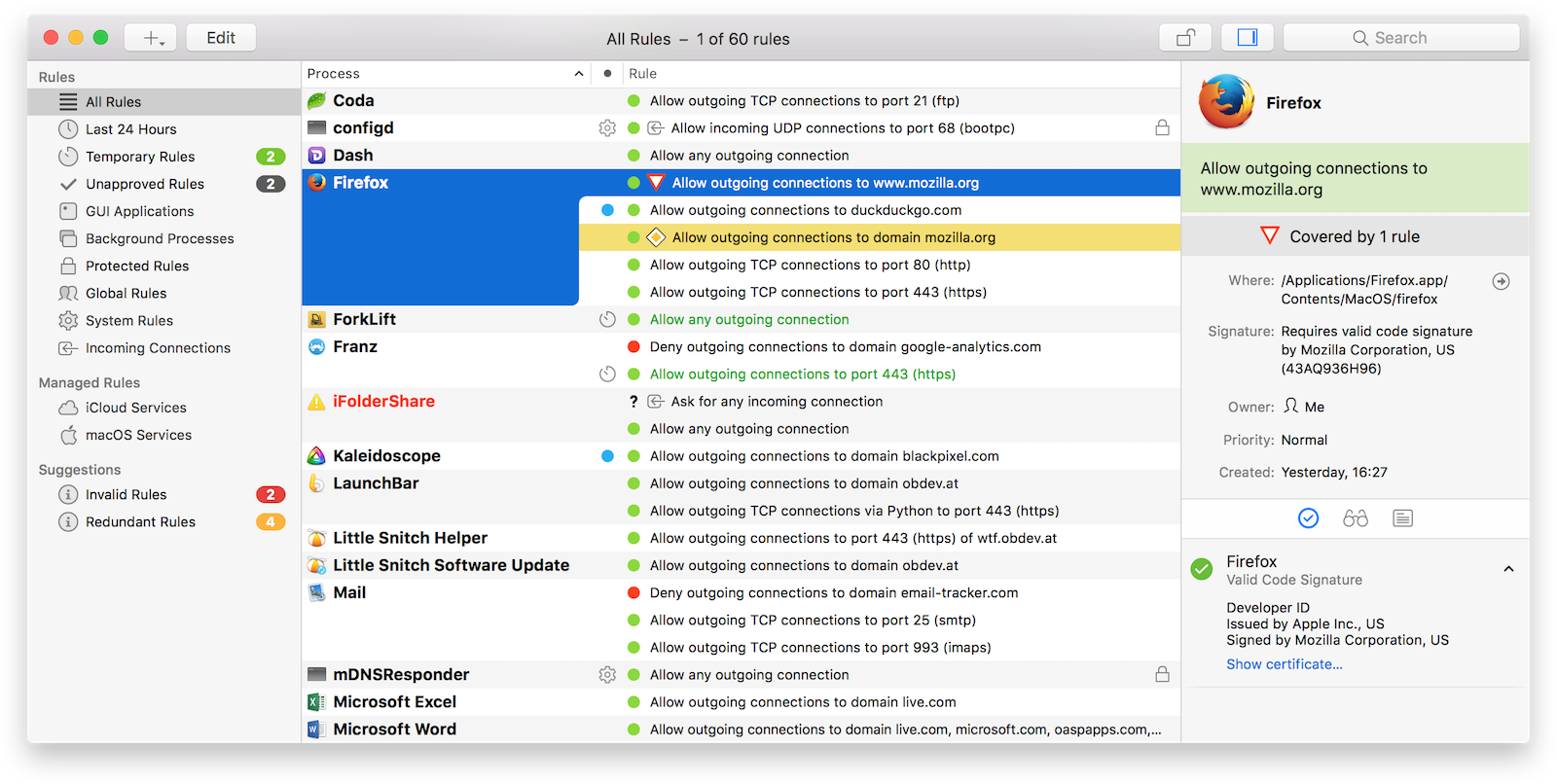
Task: Toggle the inspector sidebar button
Action: 1248,38
